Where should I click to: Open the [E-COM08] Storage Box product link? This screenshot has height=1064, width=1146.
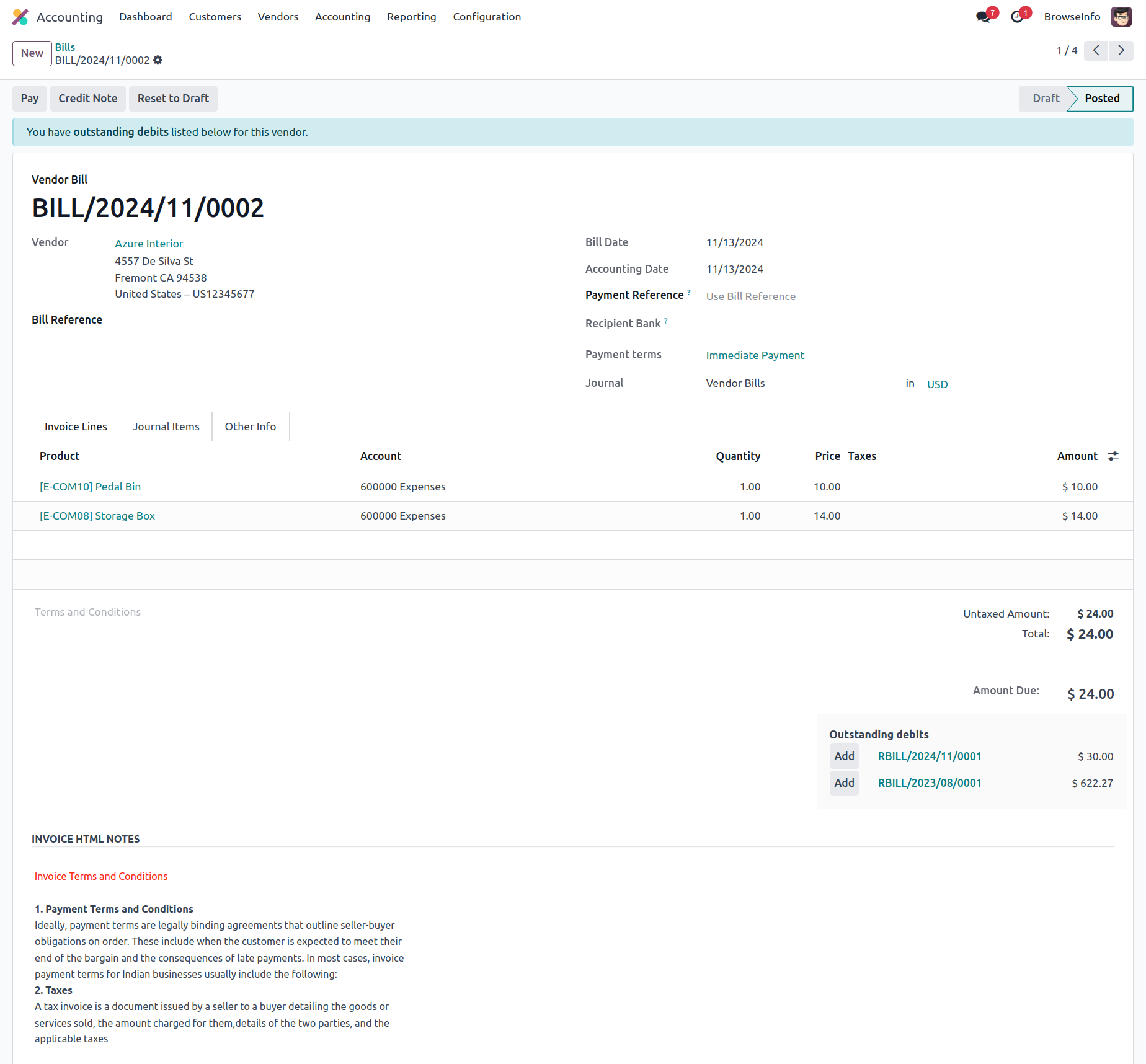(x=97, y=516)
